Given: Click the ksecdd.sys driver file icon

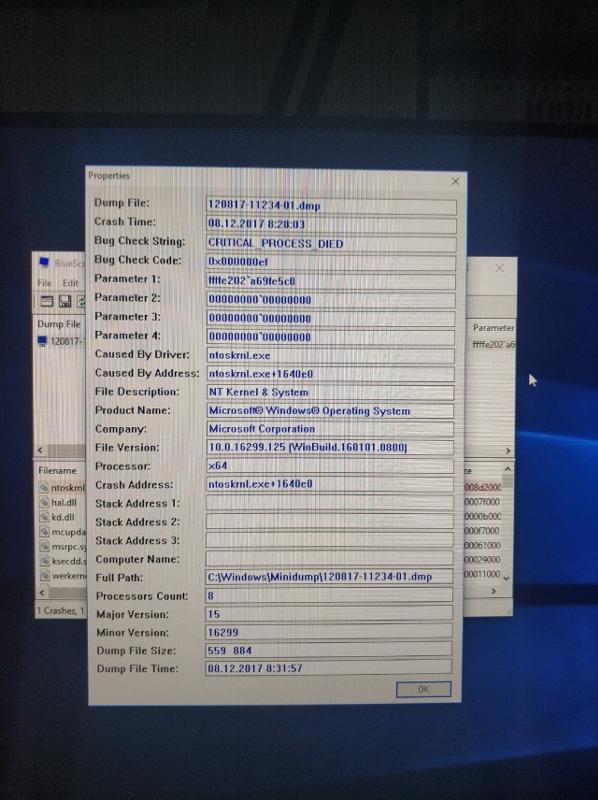Looking at the screenshot, I should [44, 561].
